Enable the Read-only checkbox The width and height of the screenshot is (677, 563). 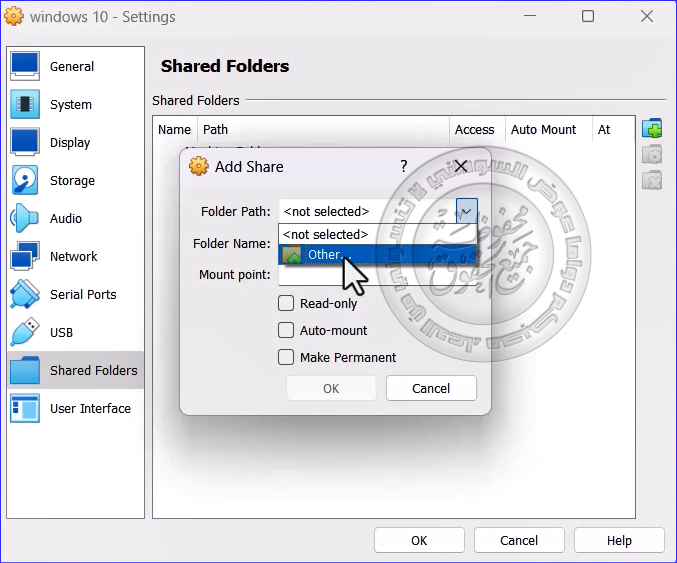coord(286,304)
